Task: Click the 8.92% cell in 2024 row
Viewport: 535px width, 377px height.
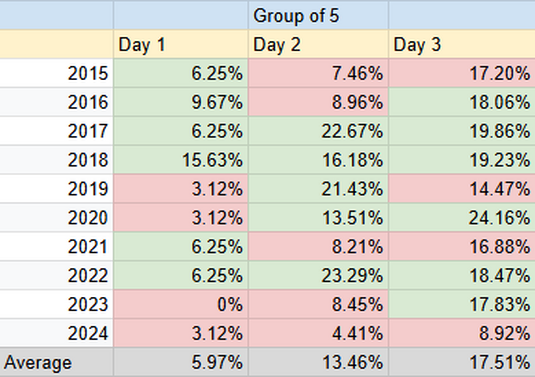Action: coord(462,333)
